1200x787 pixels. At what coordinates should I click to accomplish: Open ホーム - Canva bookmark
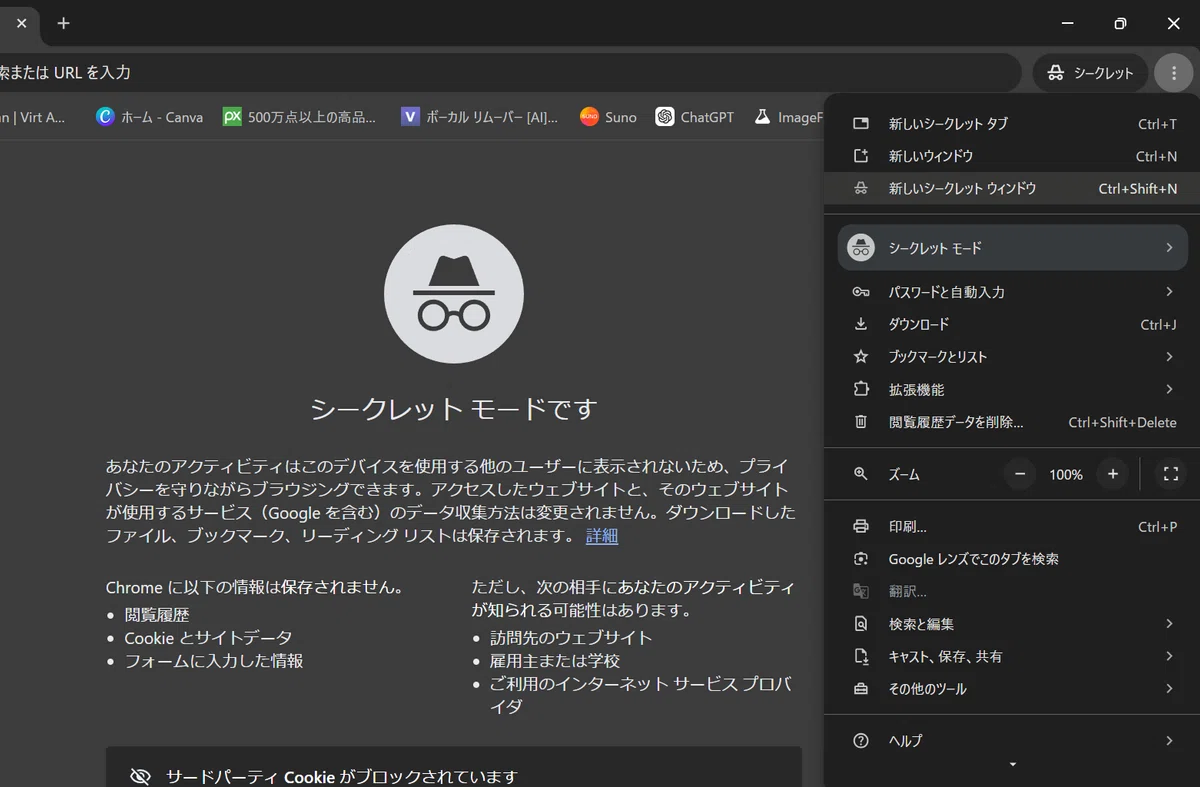(x=149, y=117)
